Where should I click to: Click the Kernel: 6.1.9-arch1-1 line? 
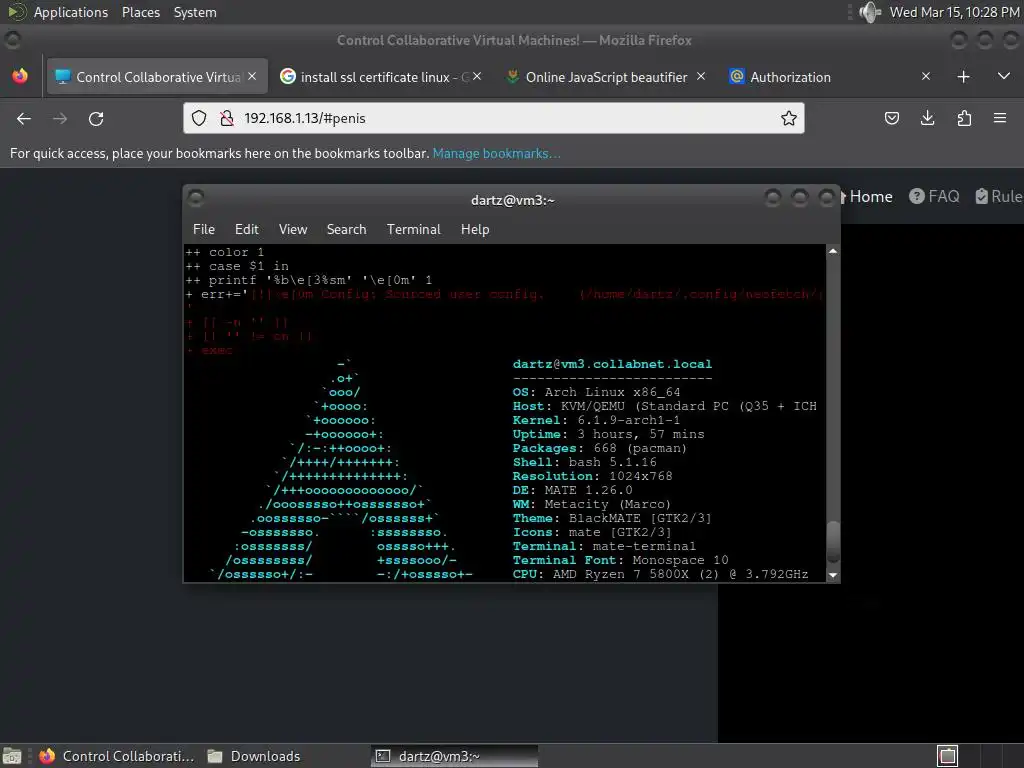click(596, 421)
